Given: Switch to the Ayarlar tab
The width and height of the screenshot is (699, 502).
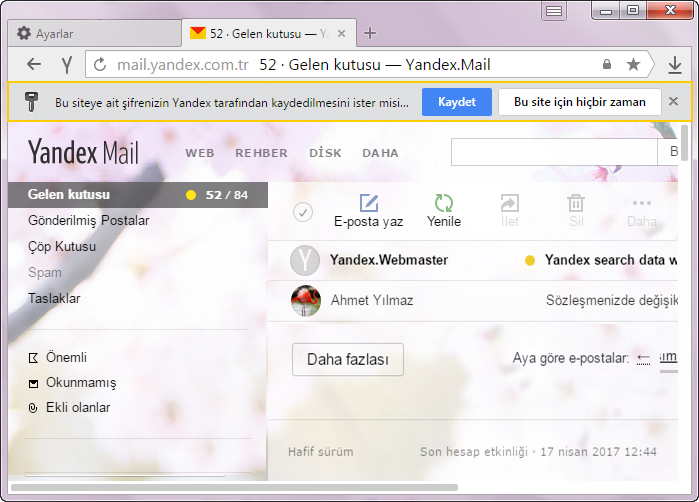Looking at the screenshot, I should pyautogui.click(x=95, y=33).
